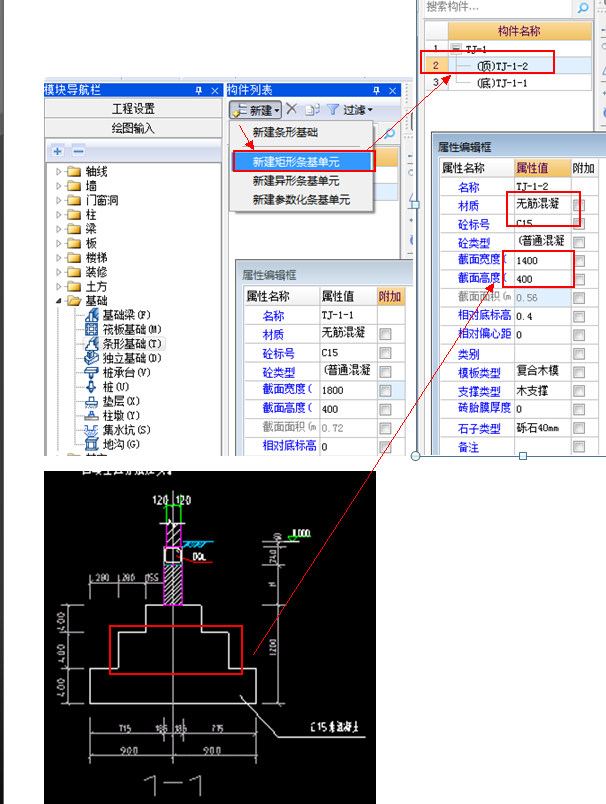Edit the 名称 value TJ-1-1
This screenshot has width=606, height=804.
point(349,315)
